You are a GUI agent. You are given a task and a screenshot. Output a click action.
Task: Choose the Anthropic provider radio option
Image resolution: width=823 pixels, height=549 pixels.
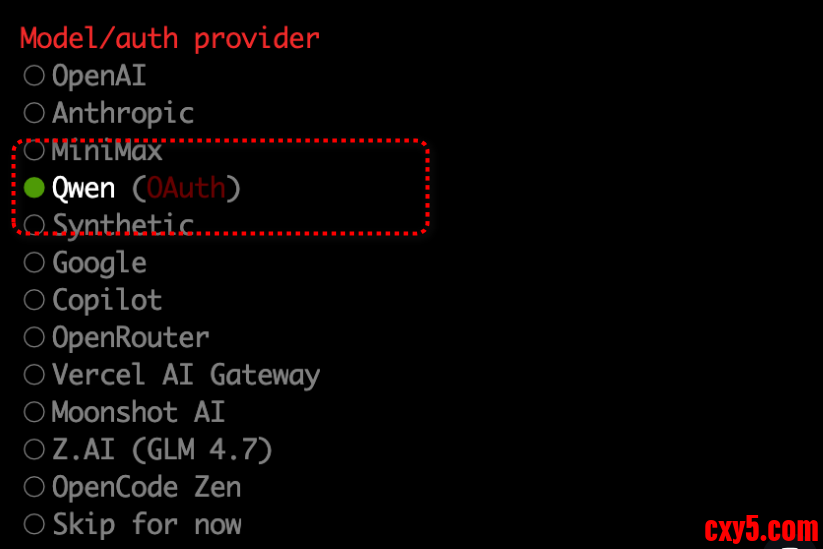[34, 113]
